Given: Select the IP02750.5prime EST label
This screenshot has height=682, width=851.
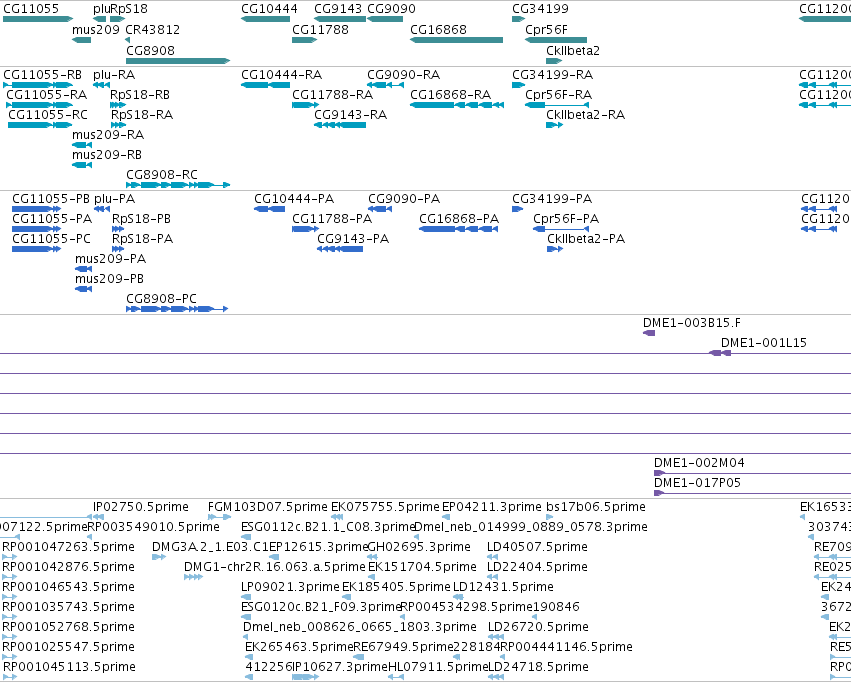Looking at the screenshot, I should [141, 507].
